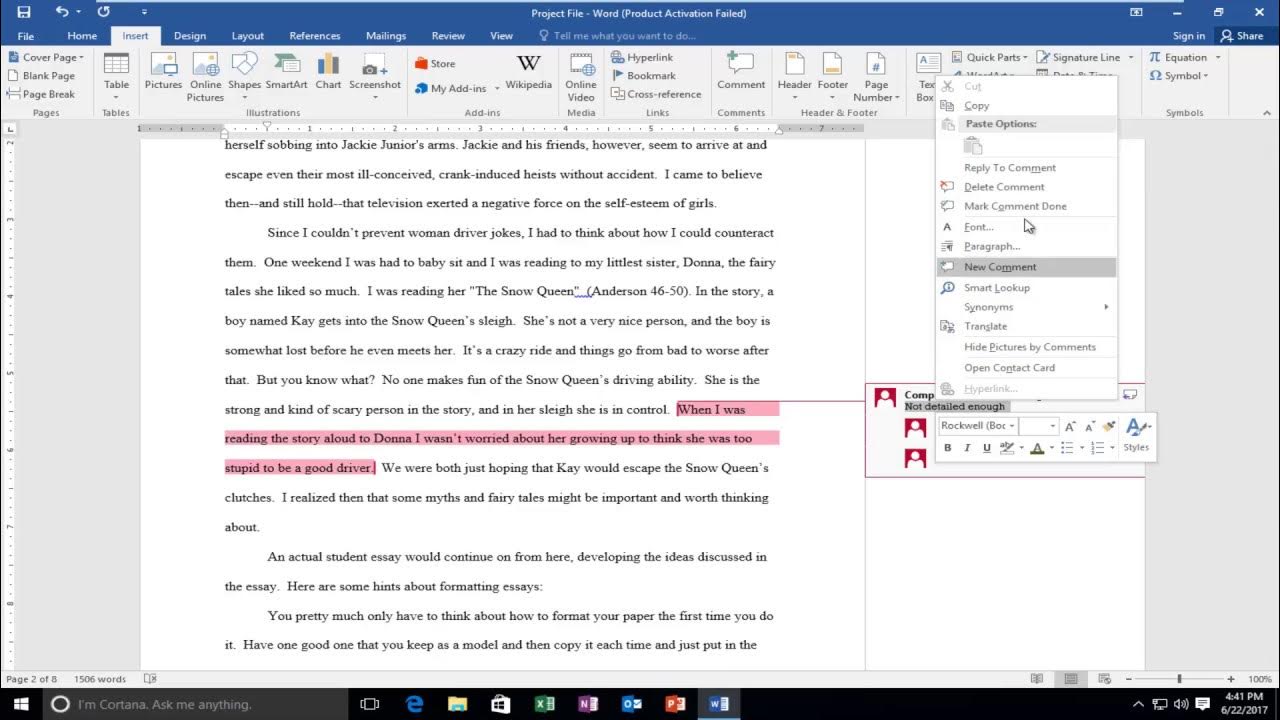Click the Sign in link
Screen dimensions: 1280x720
click(1189, 36)
